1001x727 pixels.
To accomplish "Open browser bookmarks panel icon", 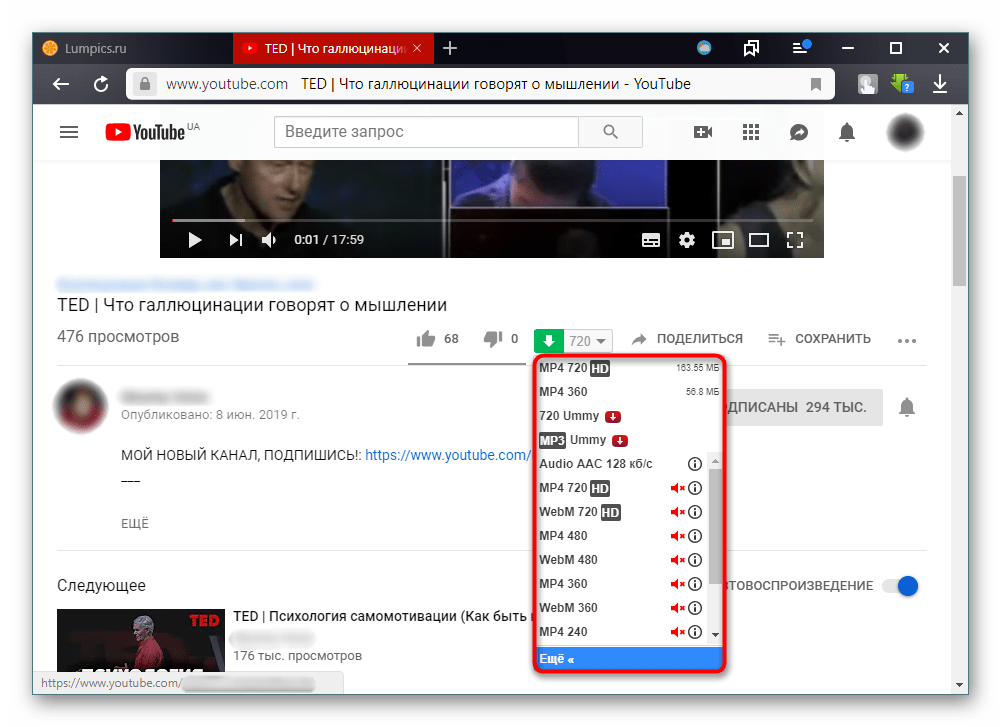I will (751, 49).
